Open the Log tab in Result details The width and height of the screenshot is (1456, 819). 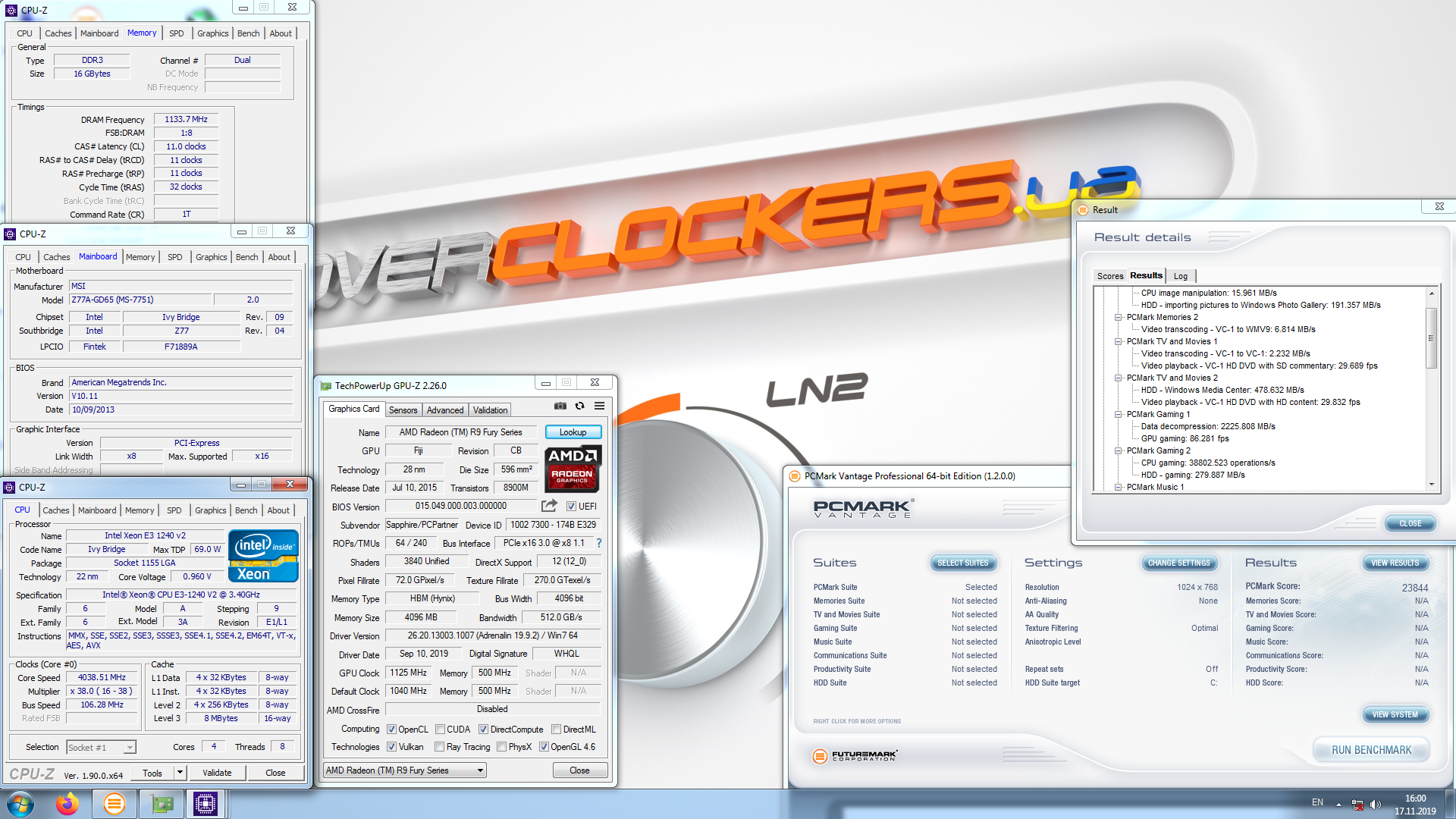[x=1181, y=276]
